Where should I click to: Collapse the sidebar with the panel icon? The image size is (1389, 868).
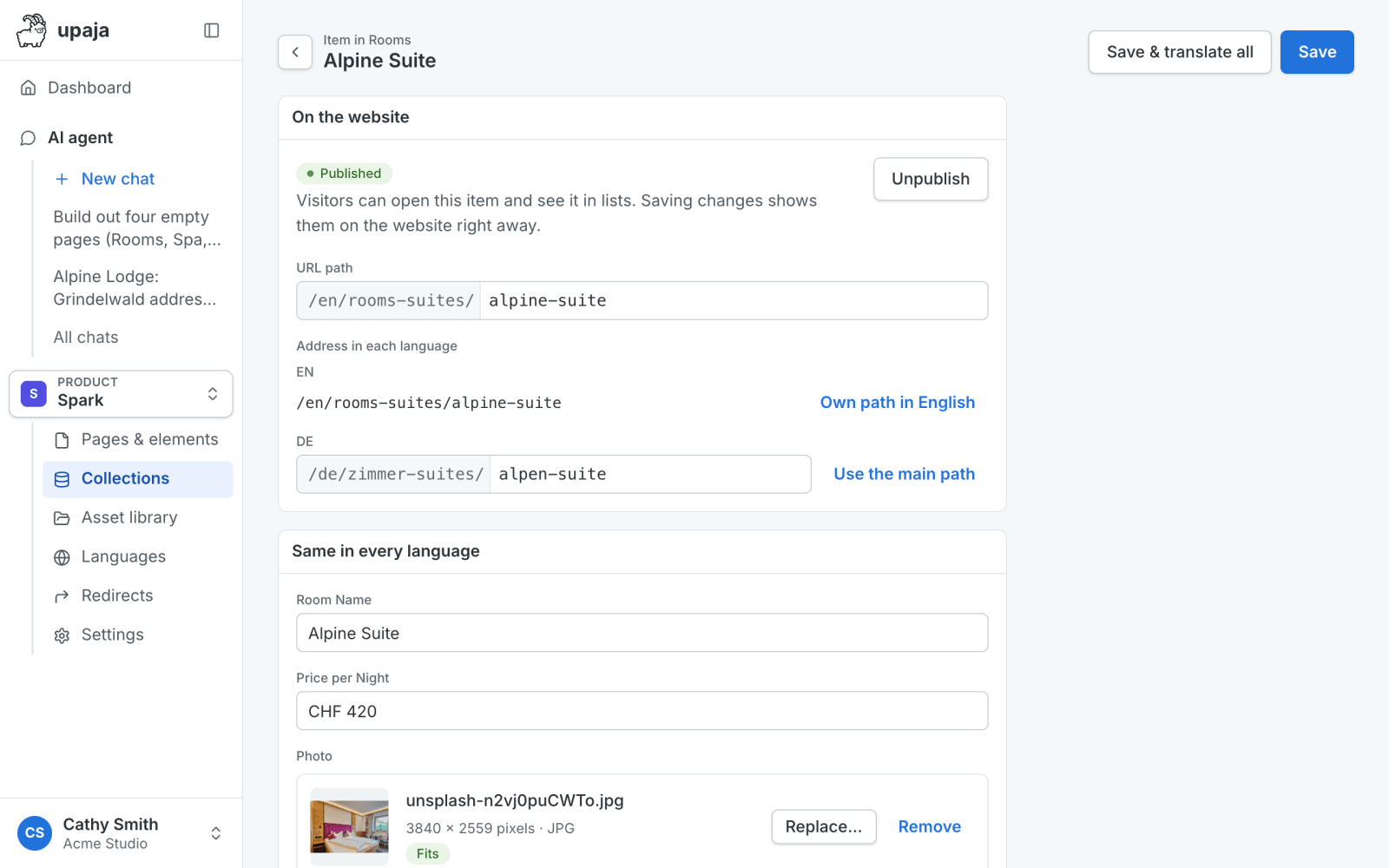click(212, 30)
